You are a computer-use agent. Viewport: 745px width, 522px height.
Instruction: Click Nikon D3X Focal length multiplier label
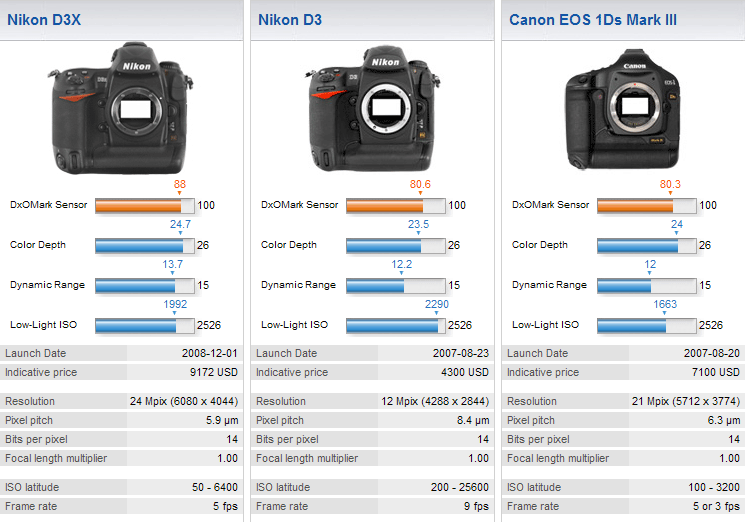56,458
